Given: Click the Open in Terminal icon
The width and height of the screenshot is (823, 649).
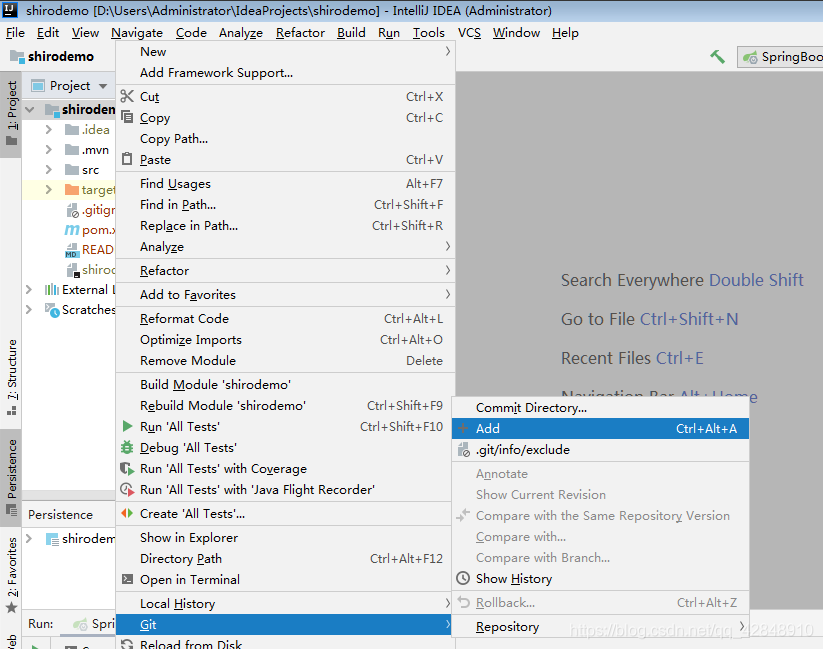Looking at the screenshot, I should click(127, 579).
